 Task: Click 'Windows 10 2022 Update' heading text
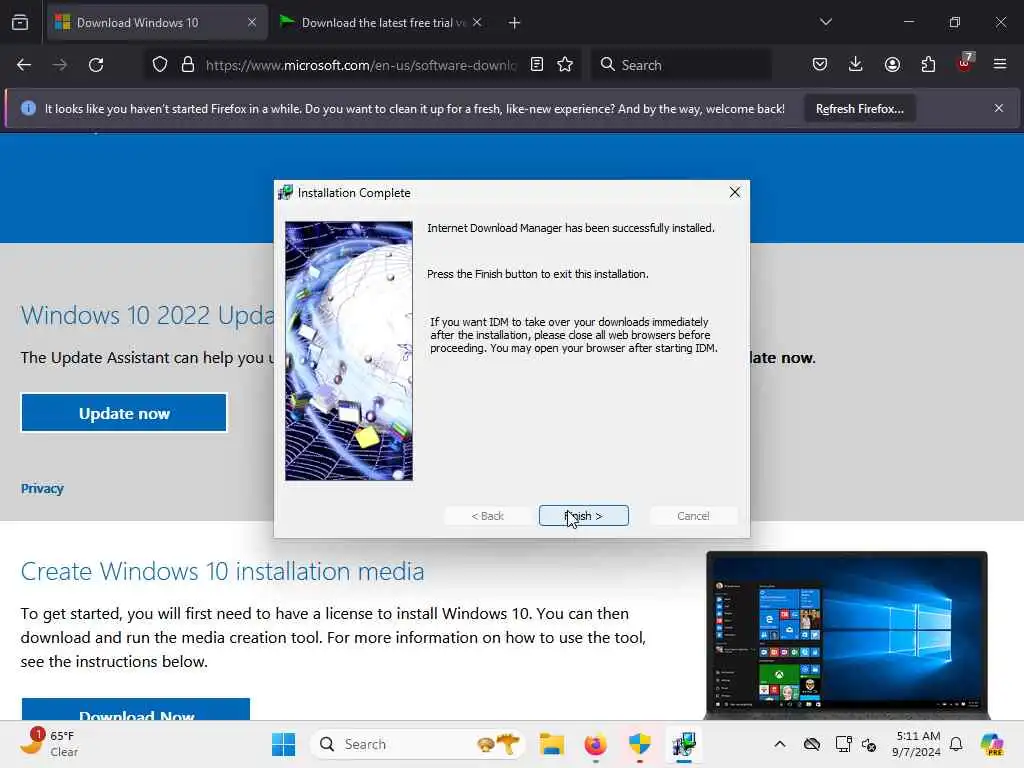(148, 315)
